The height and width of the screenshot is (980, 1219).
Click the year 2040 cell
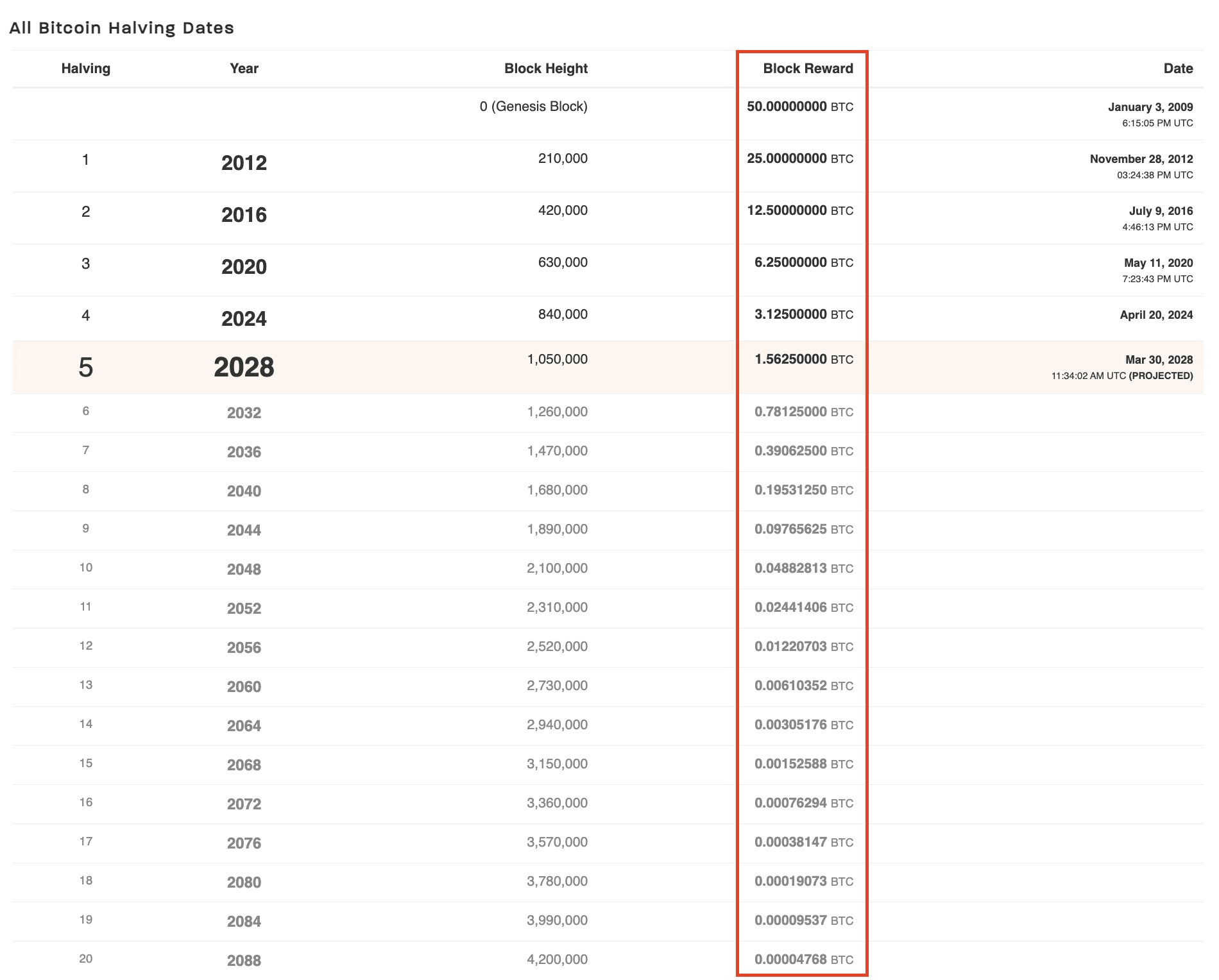(x=244, y=491)
